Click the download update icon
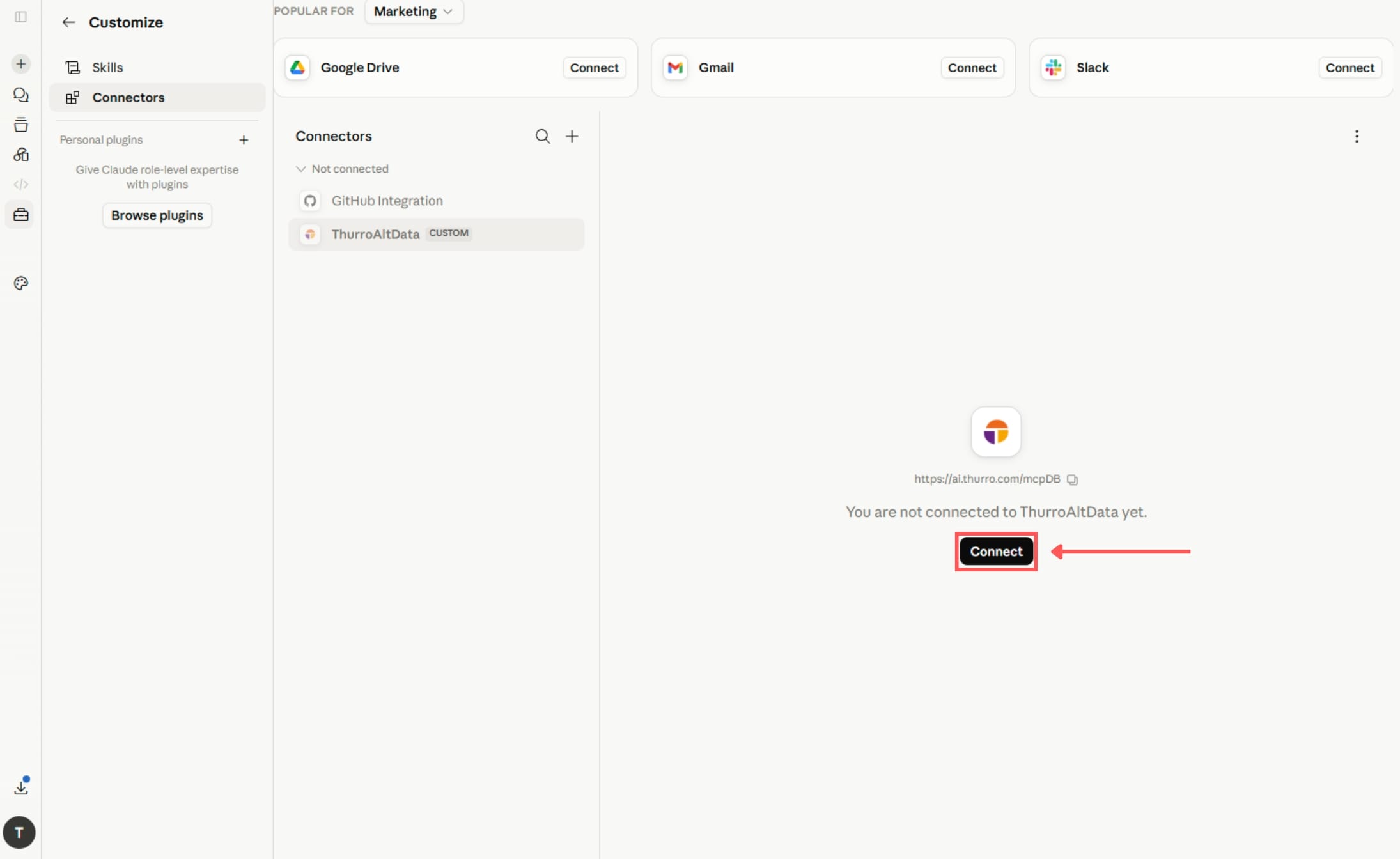Image resolution: width=1400 pixels, height=859 pixels. 21,786
